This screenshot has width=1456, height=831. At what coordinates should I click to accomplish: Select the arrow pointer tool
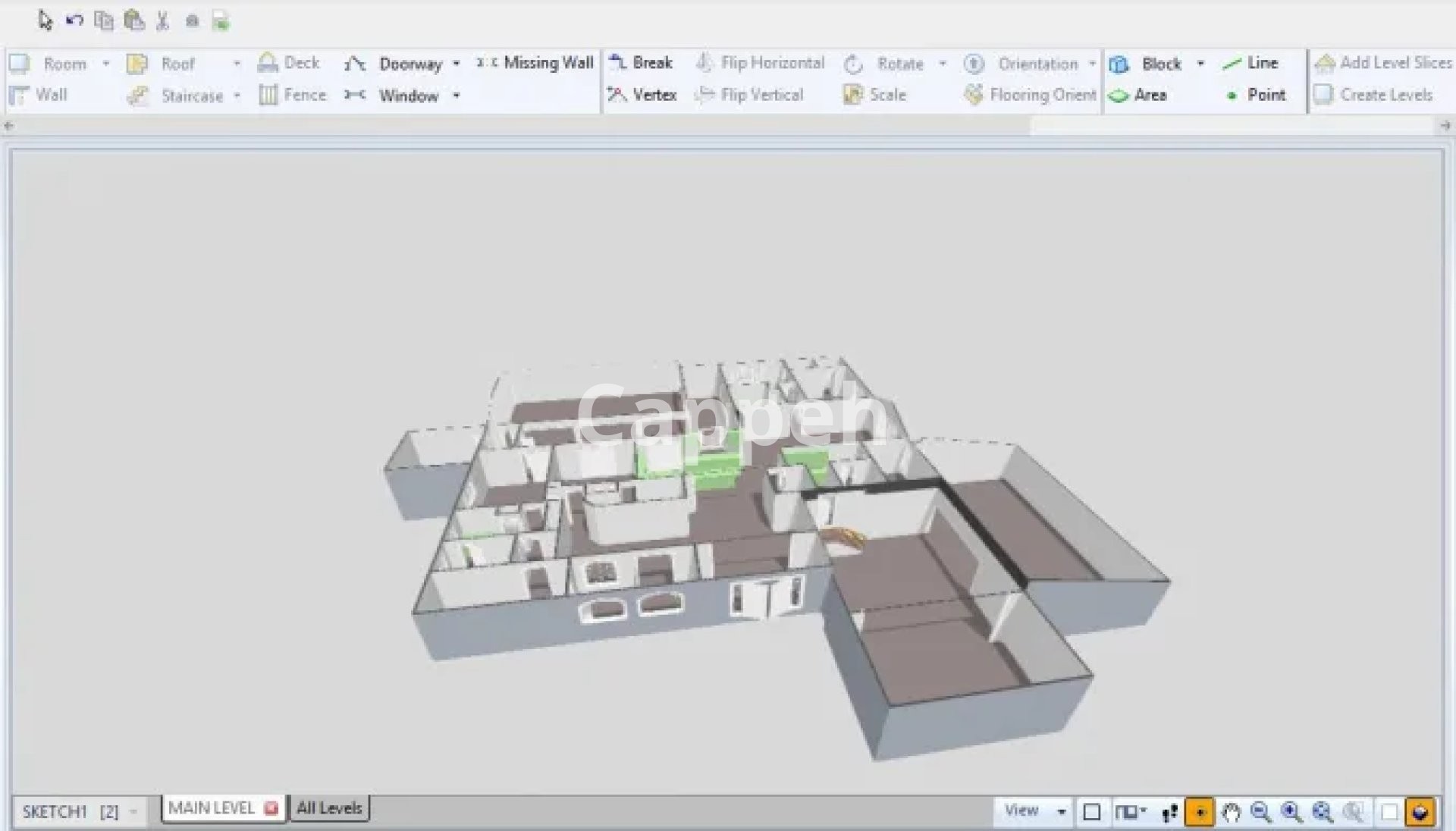coord(45,21)
